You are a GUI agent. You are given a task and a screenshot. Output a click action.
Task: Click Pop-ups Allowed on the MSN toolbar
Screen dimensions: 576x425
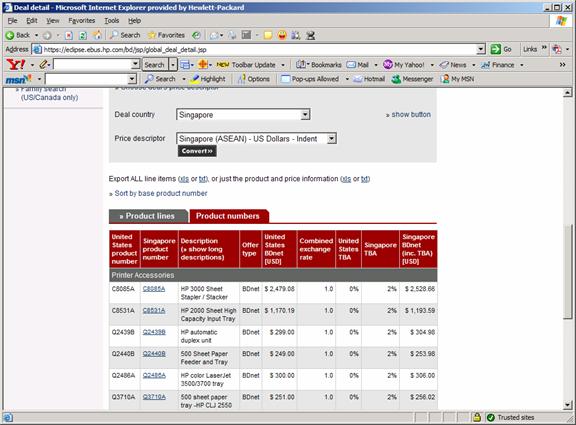pyautogui.click(x=310, y=79)
